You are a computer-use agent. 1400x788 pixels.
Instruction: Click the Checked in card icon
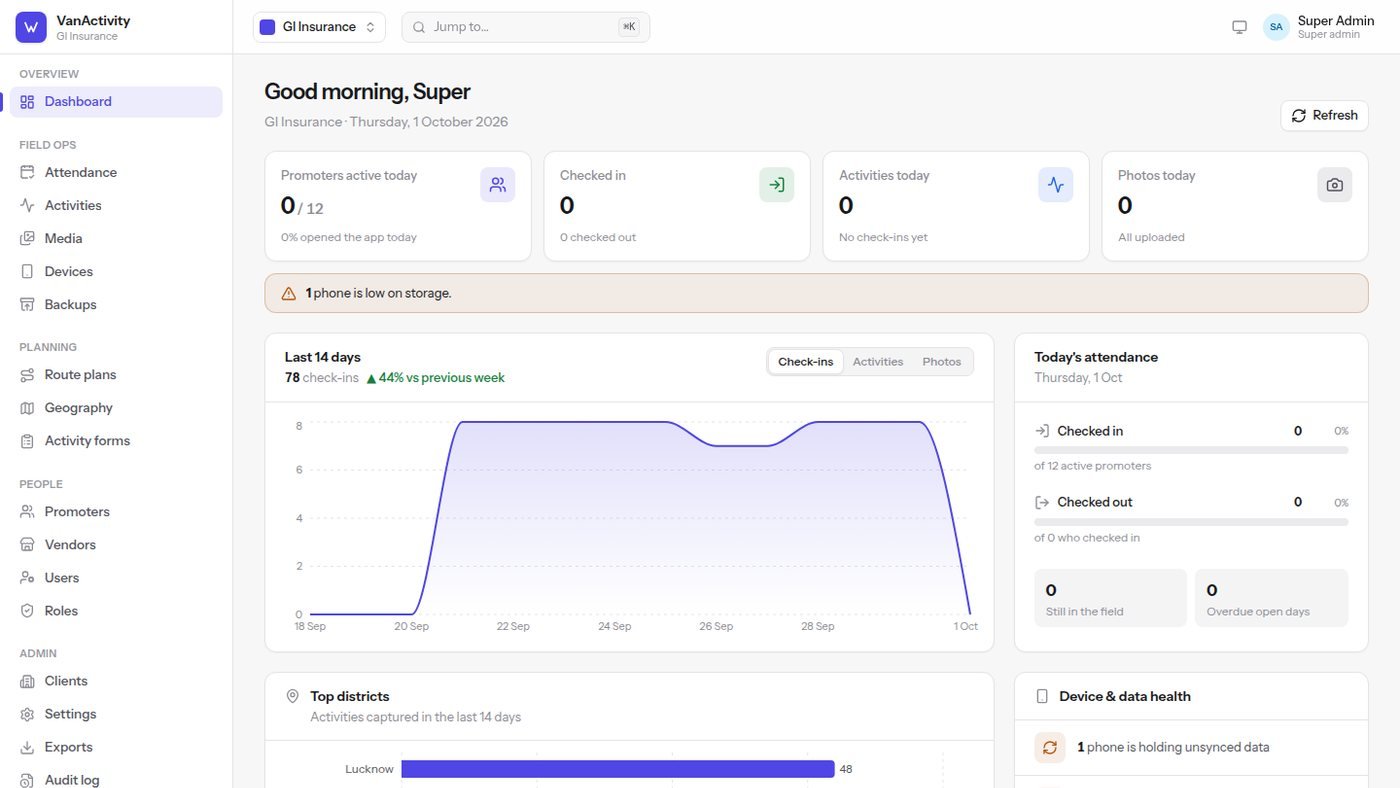tap(777, 185)
